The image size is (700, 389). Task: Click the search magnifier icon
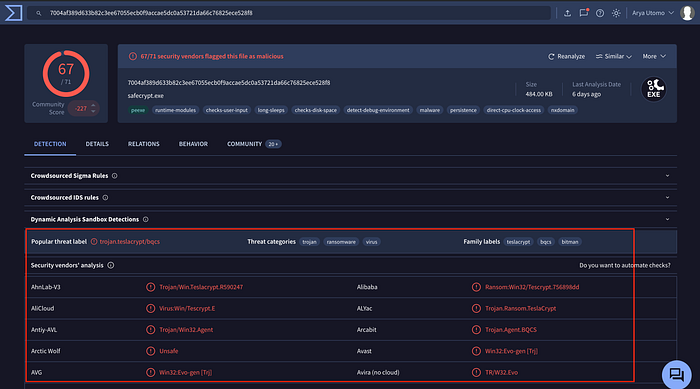(x=39, y=13)
